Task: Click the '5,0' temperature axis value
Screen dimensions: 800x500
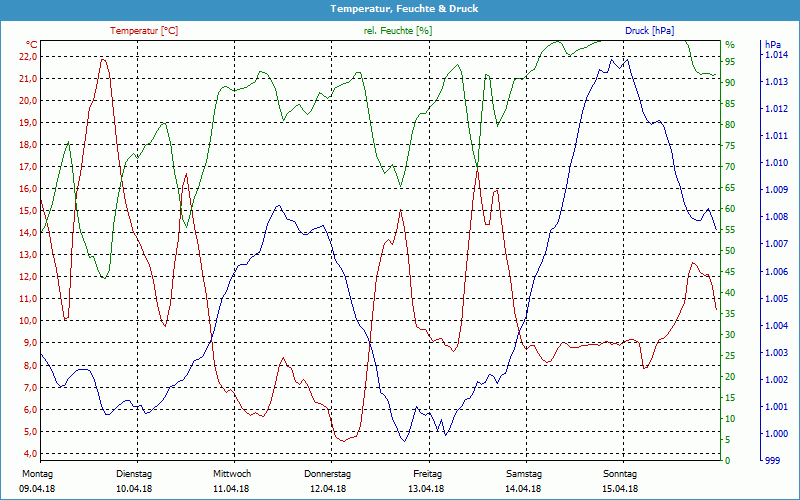Action: (30, 432)
